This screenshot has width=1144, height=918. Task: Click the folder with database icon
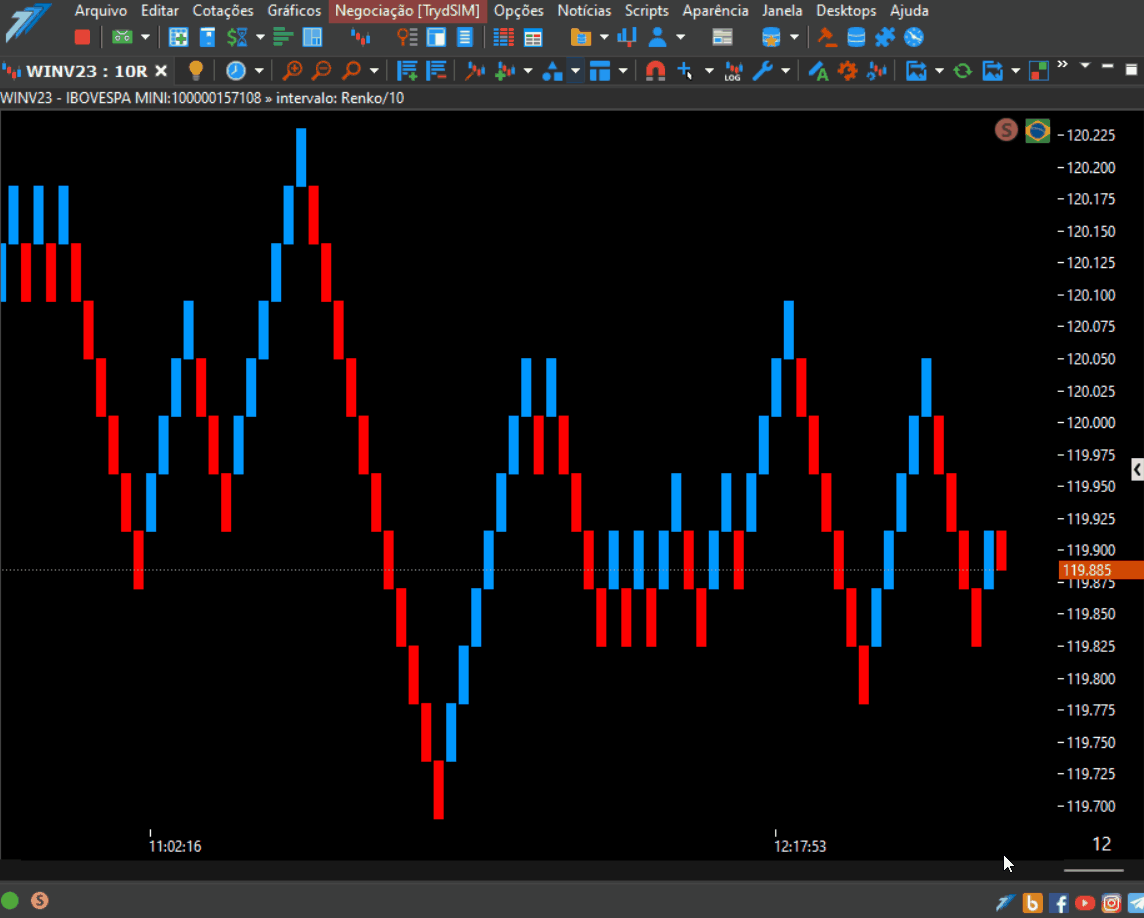coord(581,36)
